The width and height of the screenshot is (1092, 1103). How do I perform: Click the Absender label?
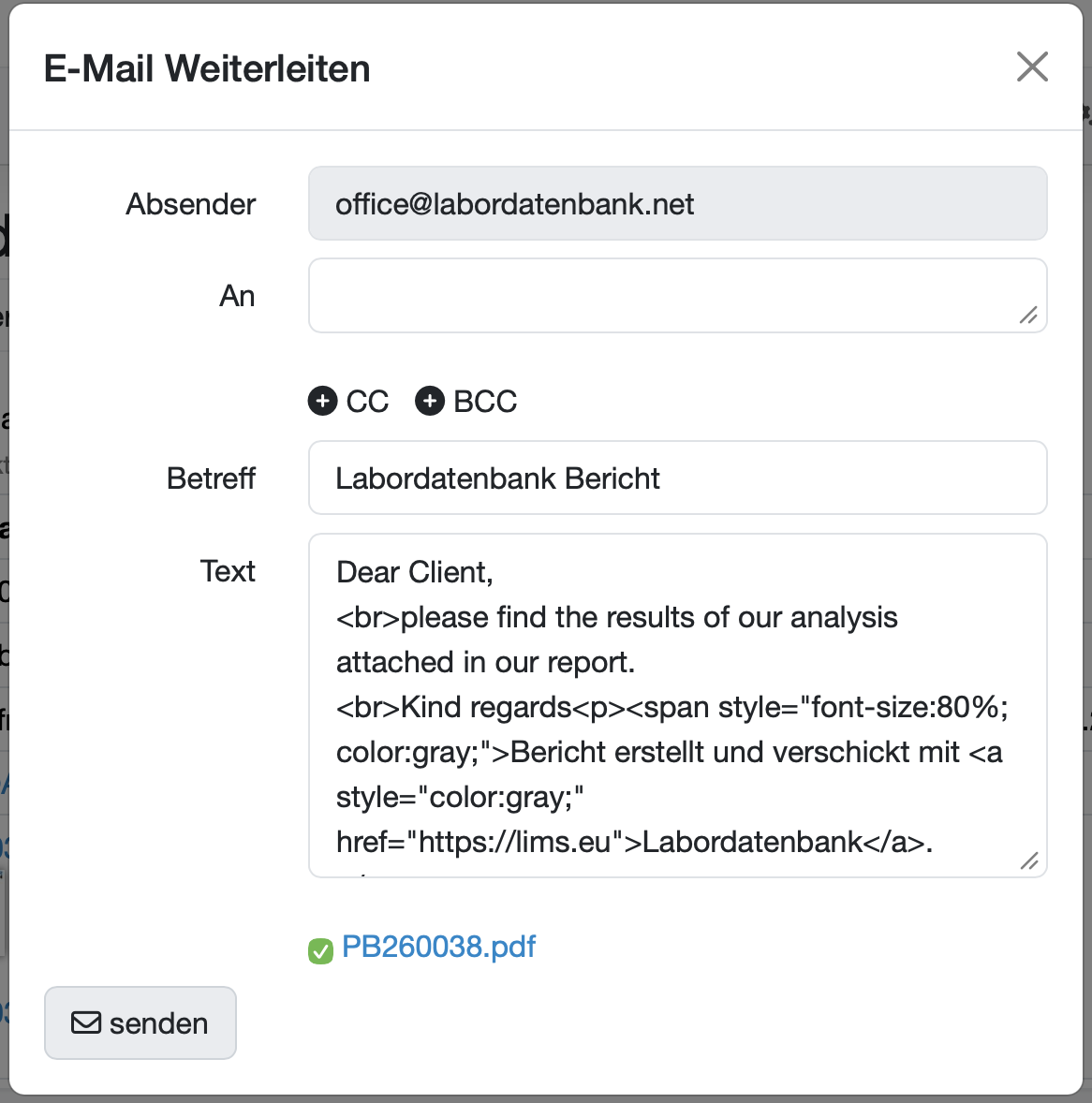coord(191,204)
